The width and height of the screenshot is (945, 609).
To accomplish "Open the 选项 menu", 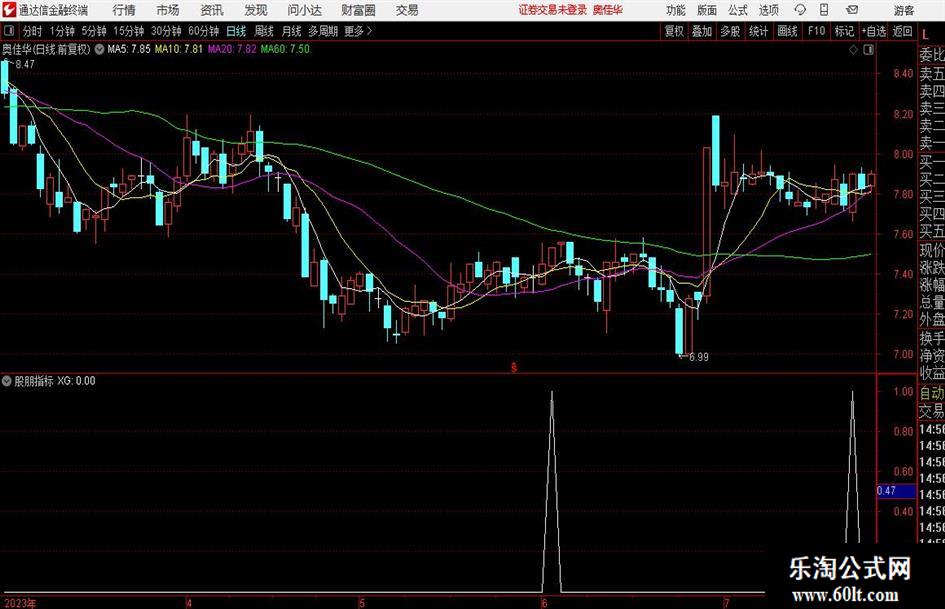I will tap(768, 10).
